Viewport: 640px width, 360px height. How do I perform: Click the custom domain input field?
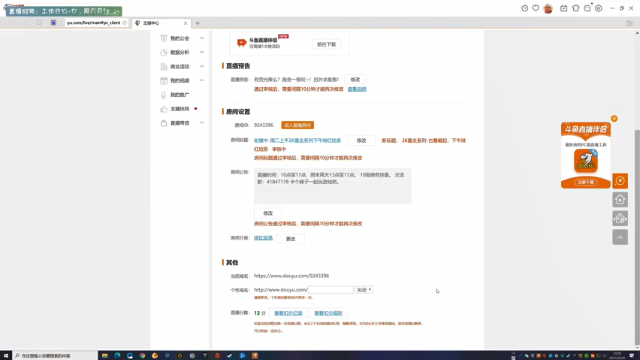(330, 290)
